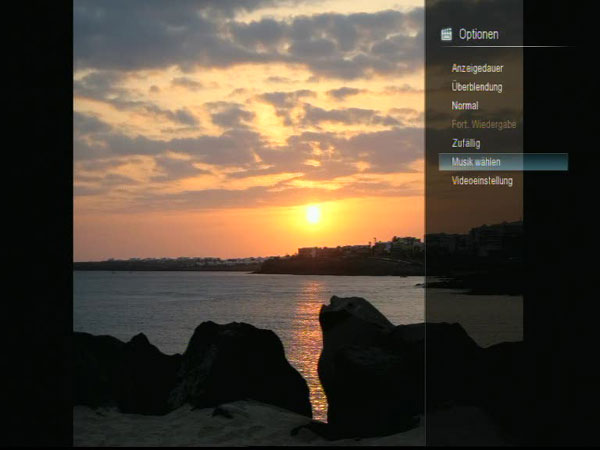Select the Überblendung menu entry

pyautogui.click(x=477, y=87)
